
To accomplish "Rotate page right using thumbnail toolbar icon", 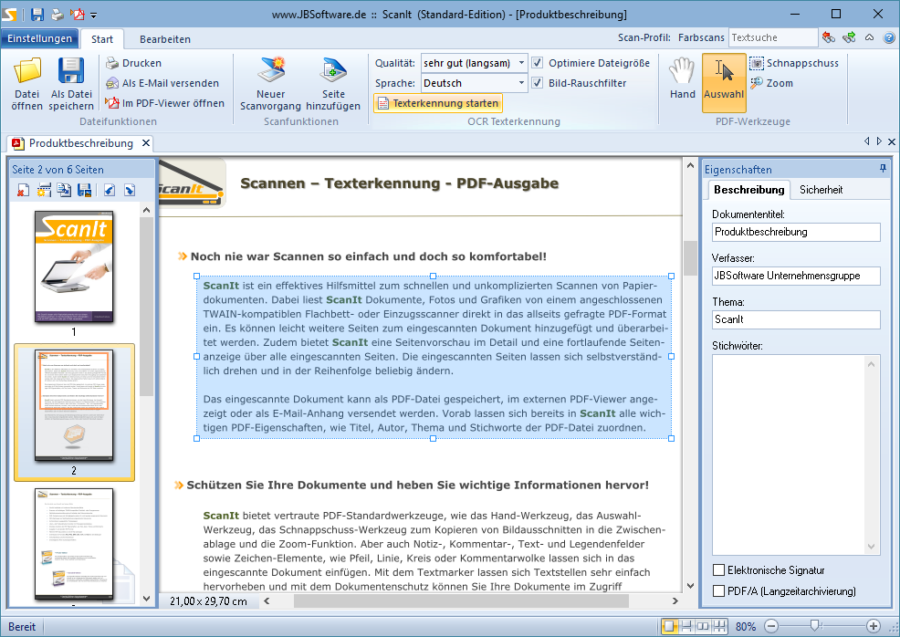I will tap(130, 190).
